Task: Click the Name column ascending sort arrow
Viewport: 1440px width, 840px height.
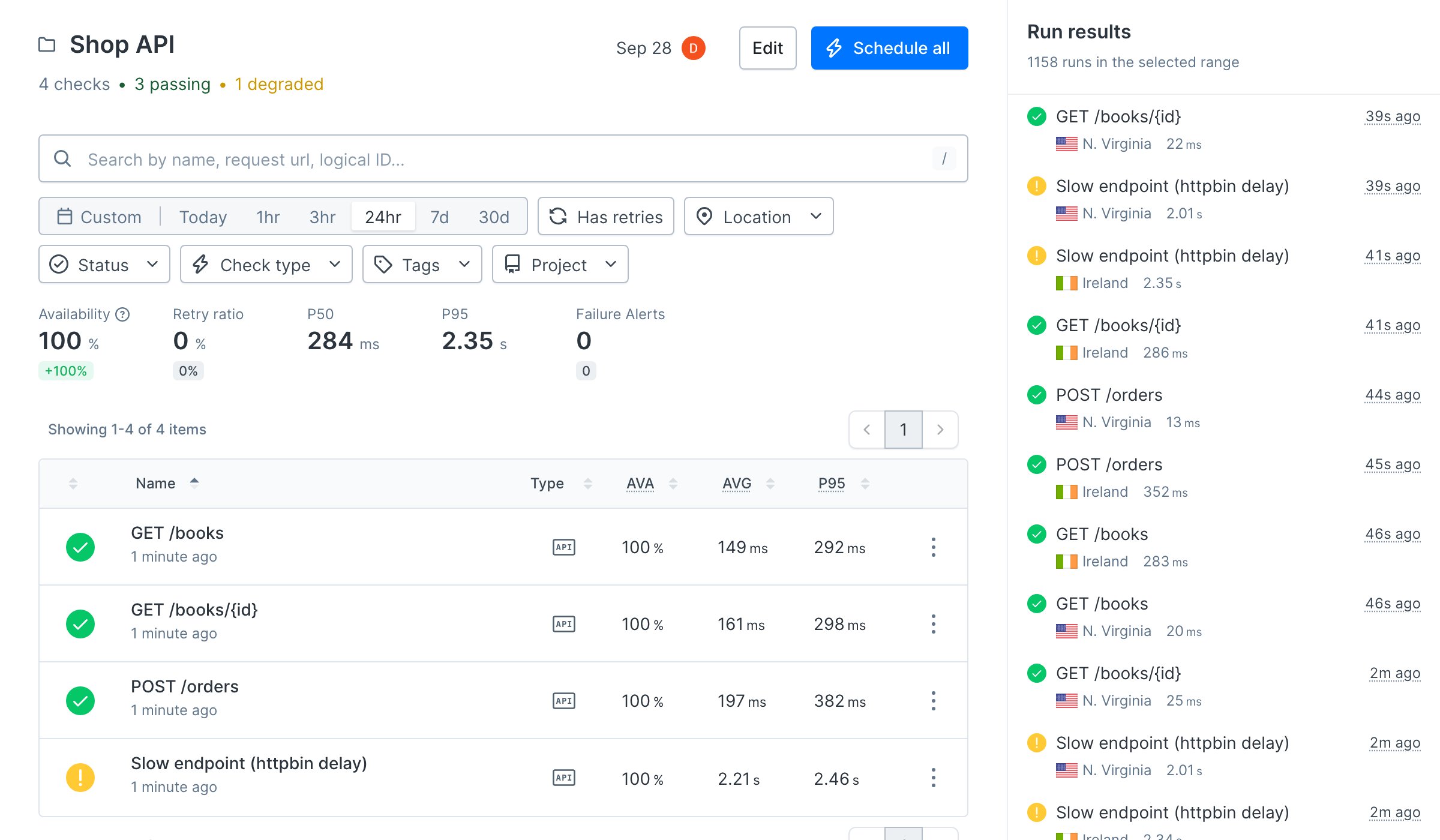Action: 194,481
